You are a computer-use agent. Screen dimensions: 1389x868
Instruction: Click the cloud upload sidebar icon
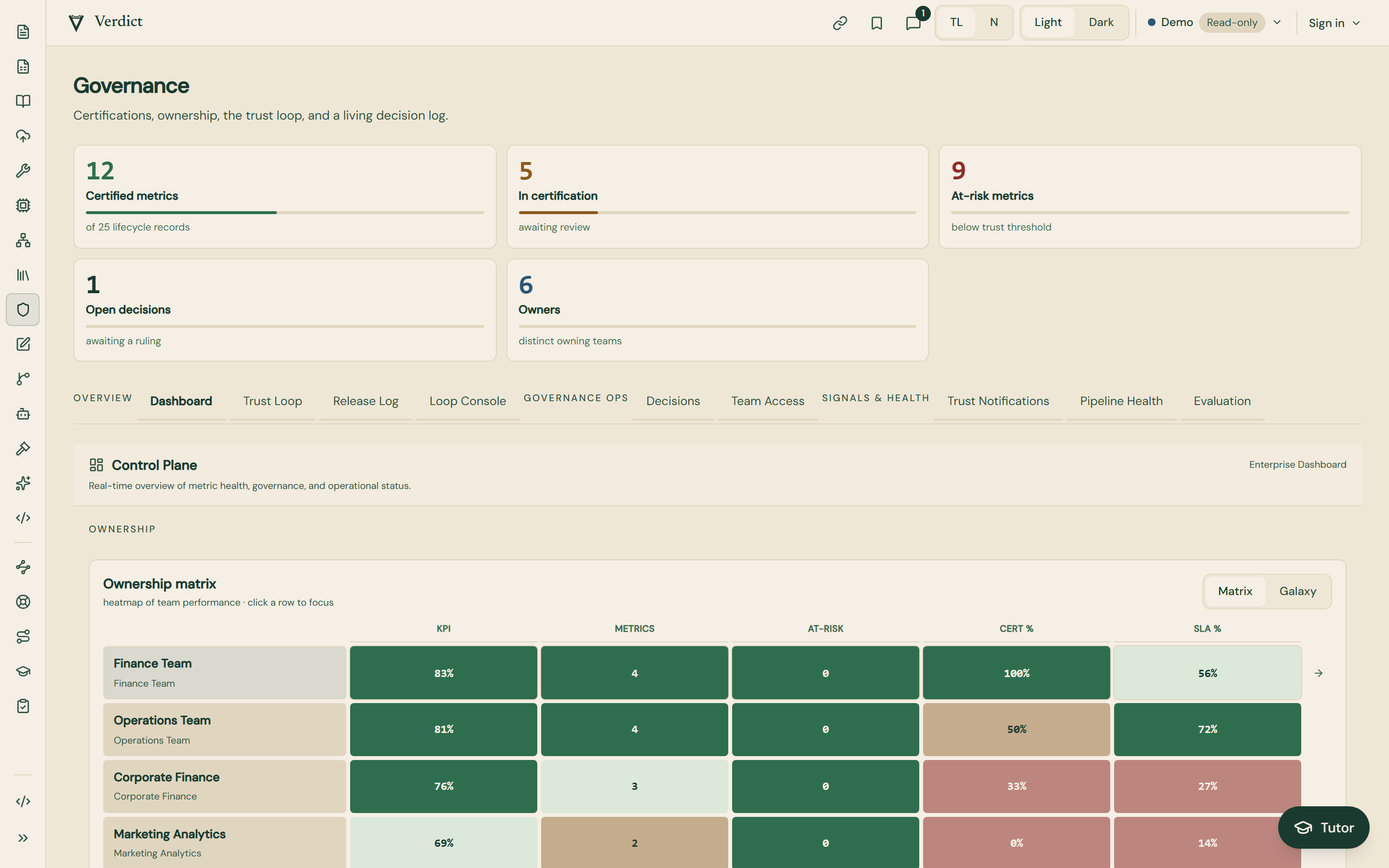point(23,136)
